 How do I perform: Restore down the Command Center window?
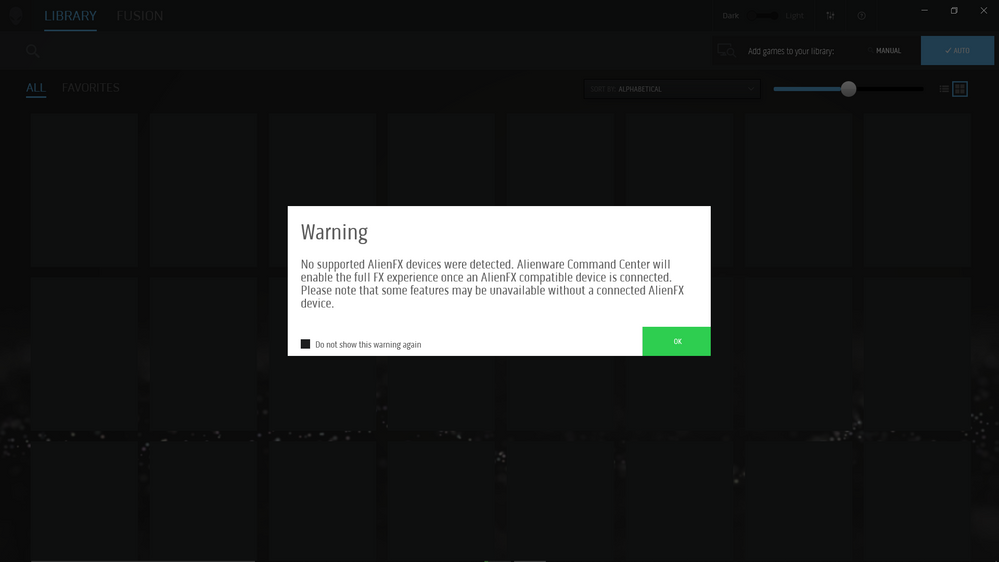[954, 11]
